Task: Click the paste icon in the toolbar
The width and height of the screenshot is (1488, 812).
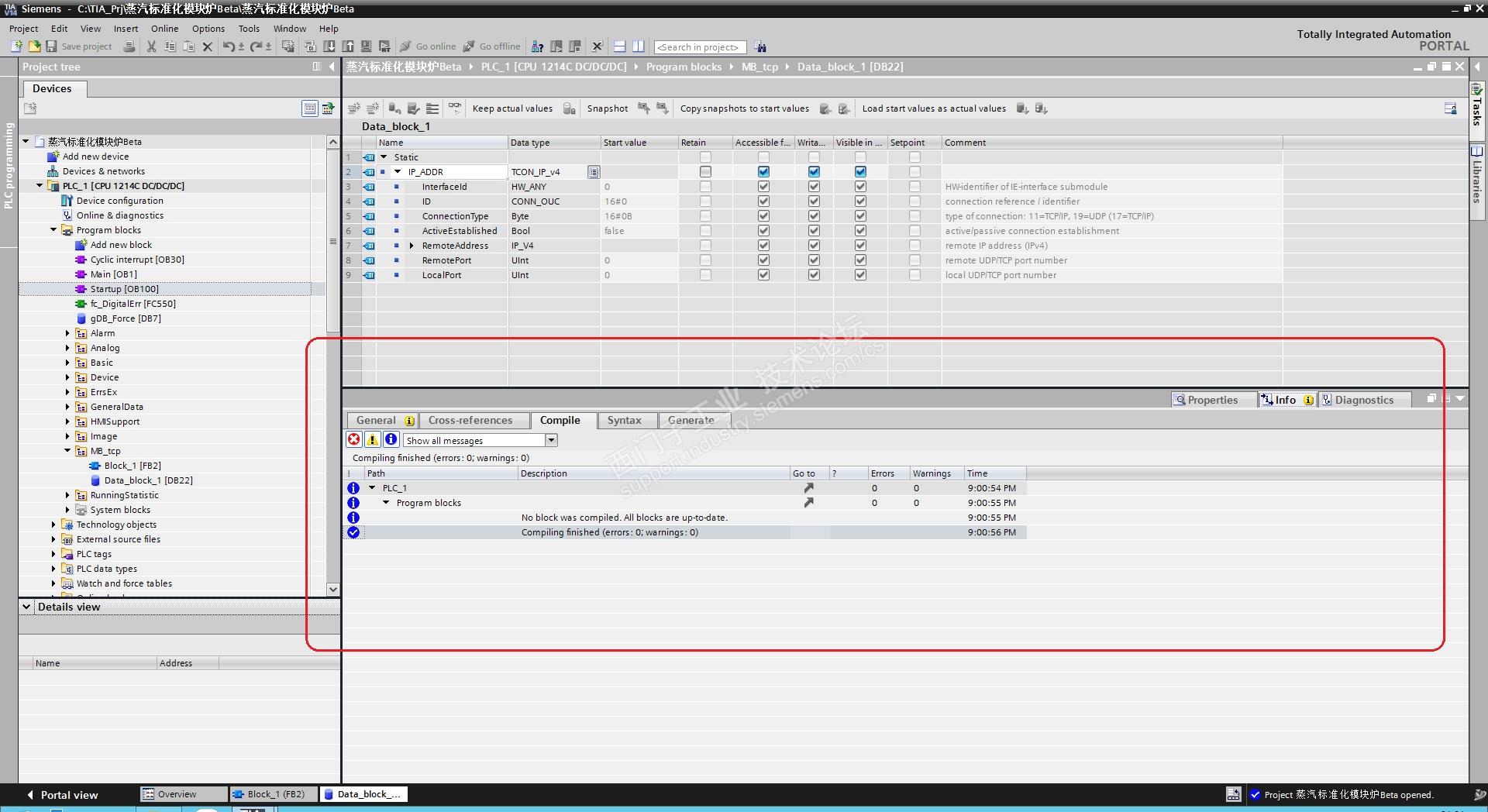Action: point(188,46)
